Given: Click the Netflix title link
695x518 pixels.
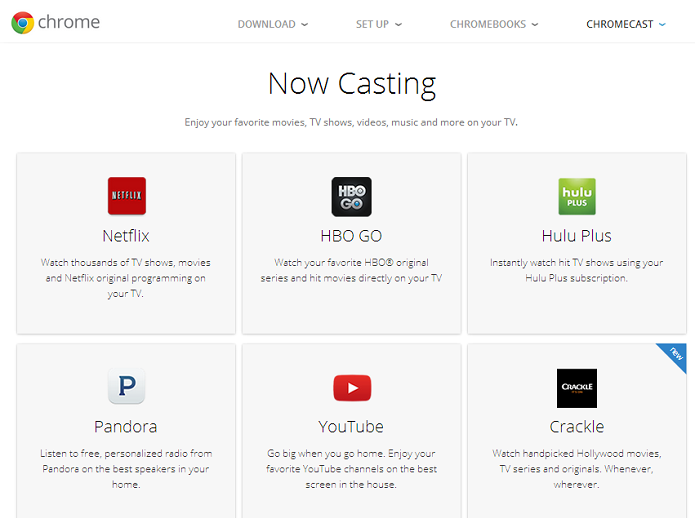Looking at the screenshot, I should pos(126,236).
